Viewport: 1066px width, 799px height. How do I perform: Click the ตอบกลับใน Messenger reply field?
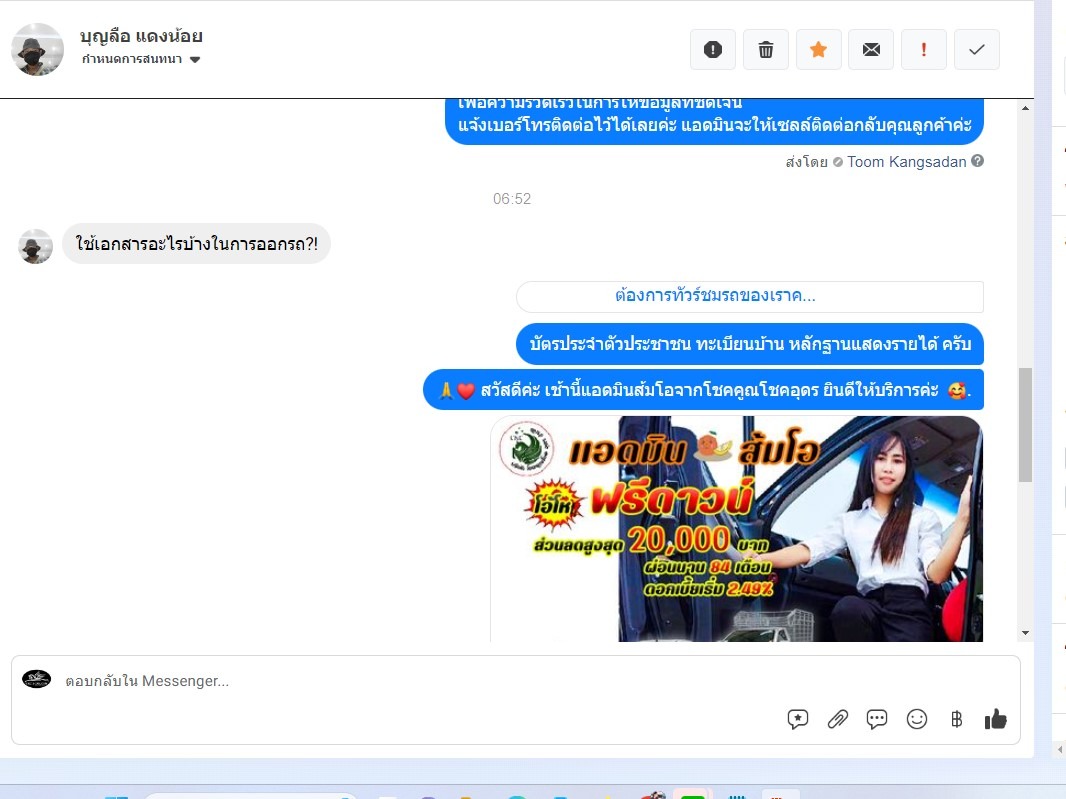point(400,681)
